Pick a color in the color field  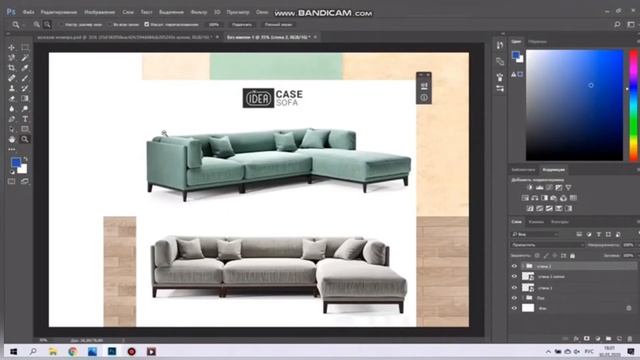pos(574,105)
